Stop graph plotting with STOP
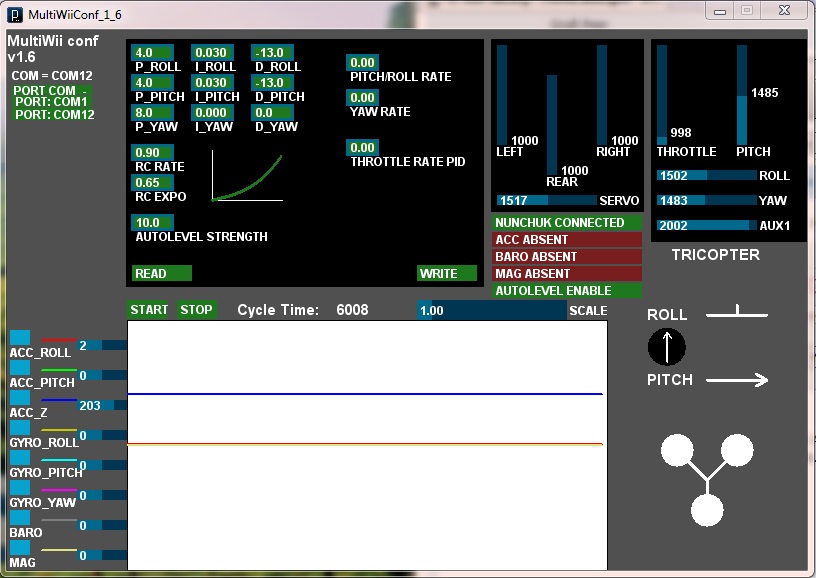Screen dimensions: 816x578 click(196, 310)
